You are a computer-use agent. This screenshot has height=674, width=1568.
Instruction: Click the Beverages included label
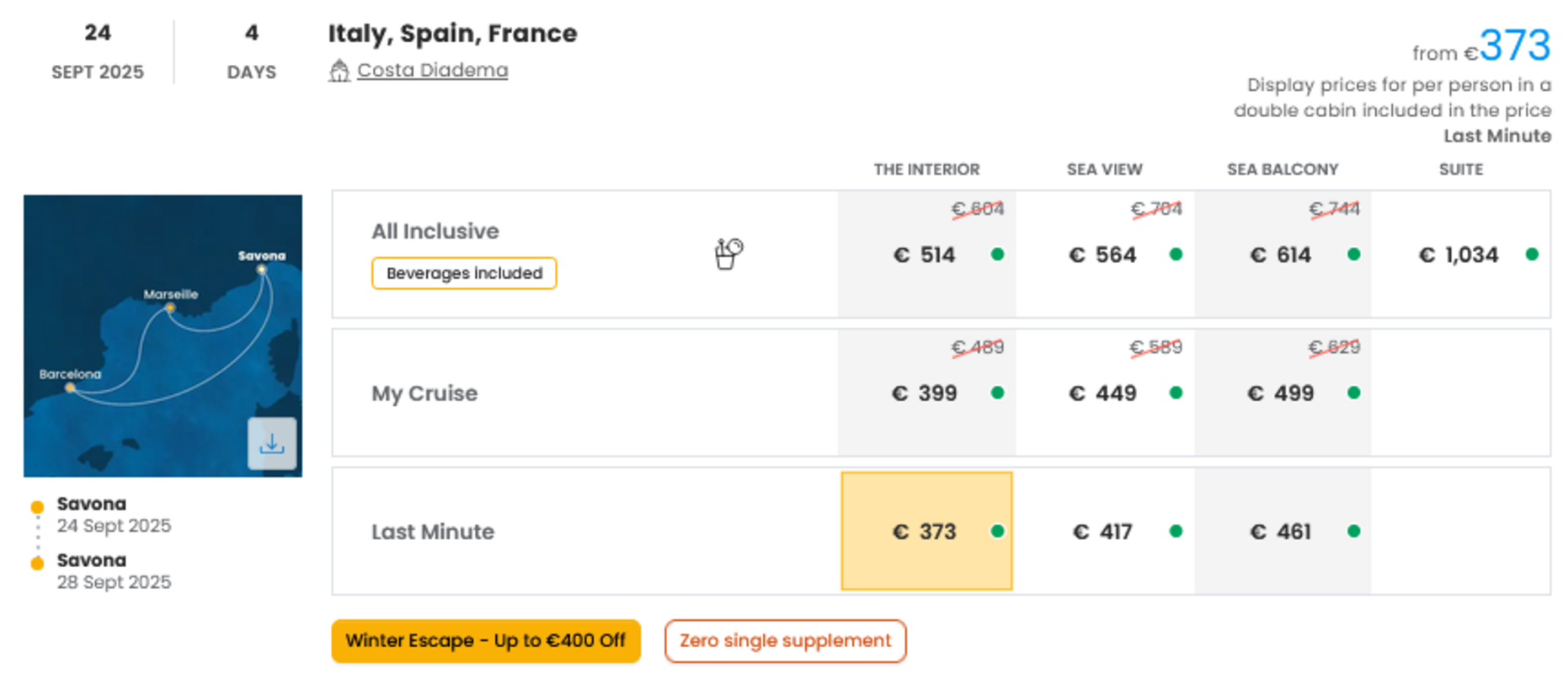tap(464, 273)
